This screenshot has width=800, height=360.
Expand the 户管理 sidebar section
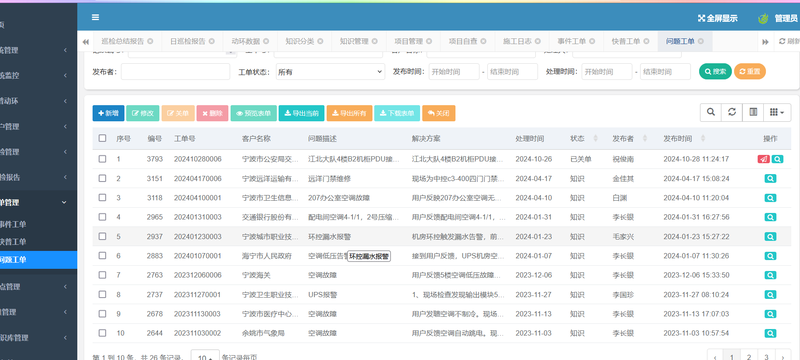click(x=38, y=126)
